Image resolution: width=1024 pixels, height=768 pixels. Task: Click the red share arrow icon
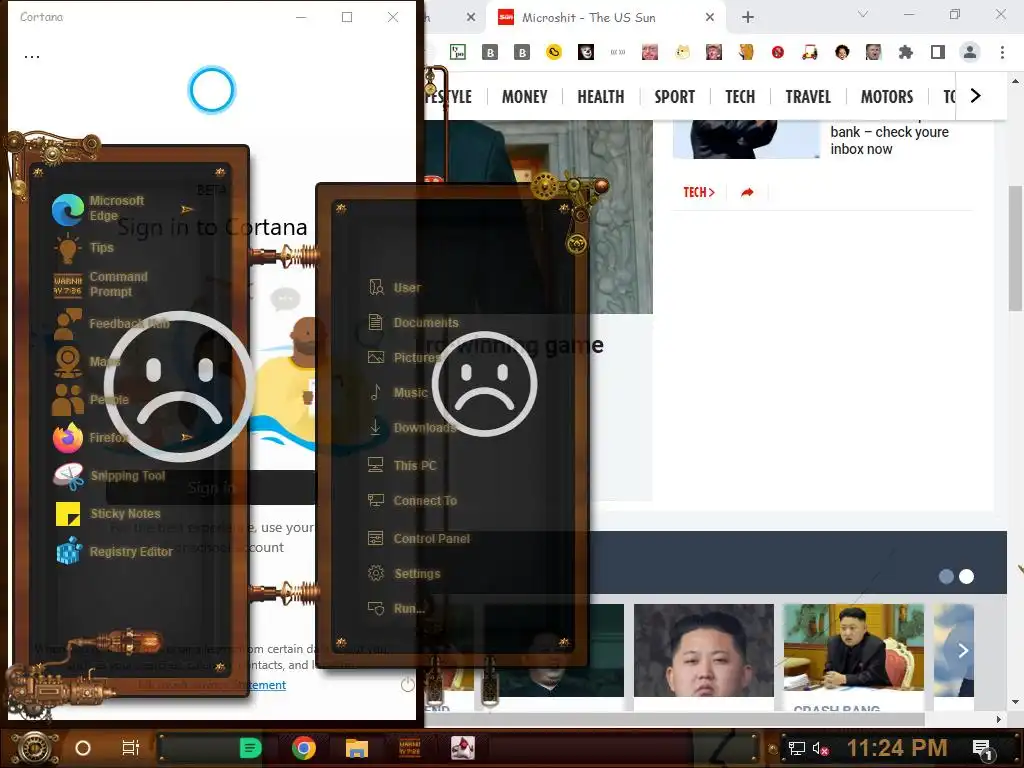747,192
